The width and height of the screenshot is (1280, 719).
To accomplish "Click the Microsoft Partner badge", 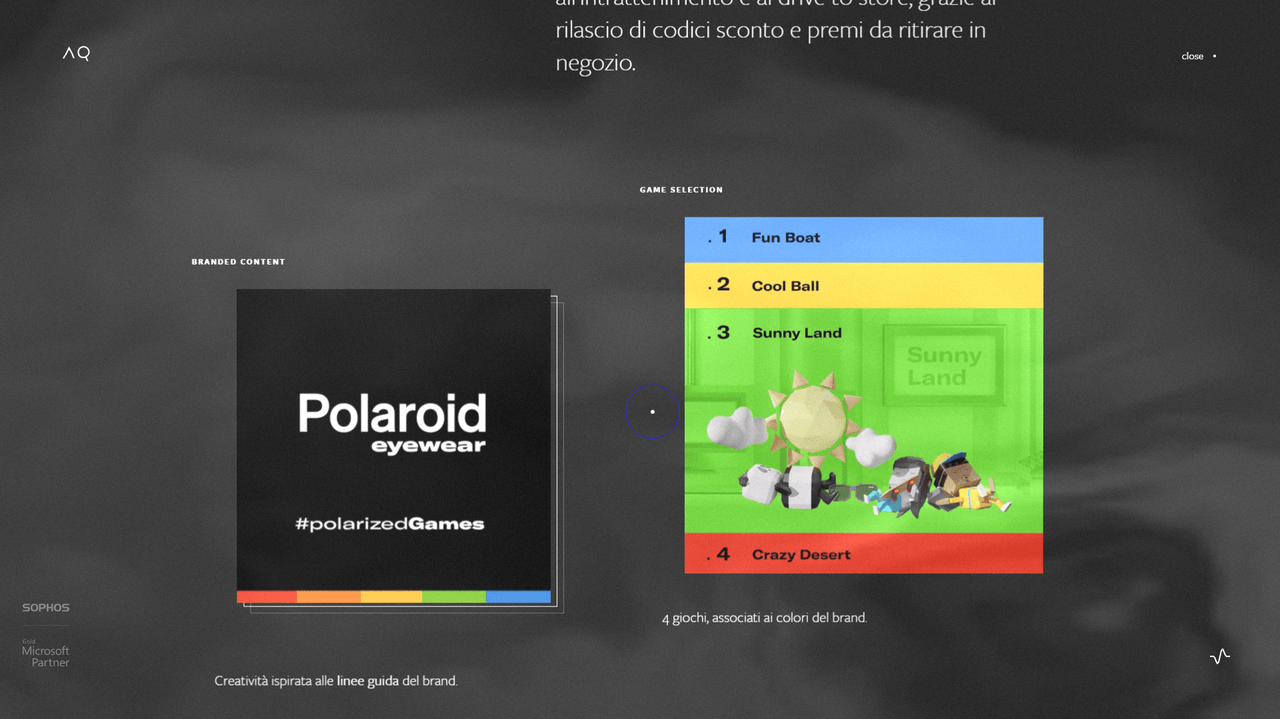I will click(46, 653).
